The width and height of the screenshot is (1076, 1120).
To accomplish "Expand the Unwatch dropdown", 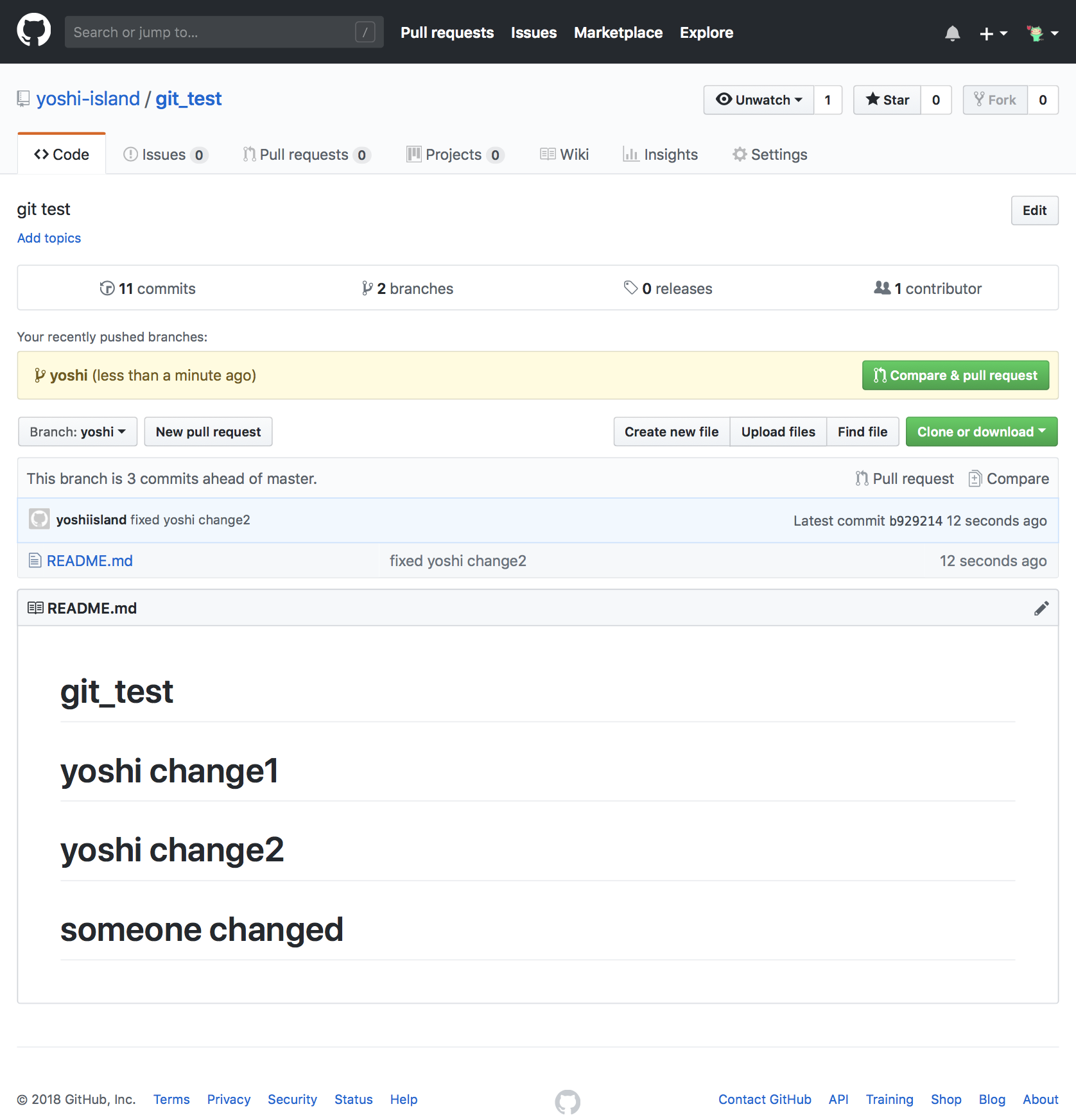I will point(759,100).
